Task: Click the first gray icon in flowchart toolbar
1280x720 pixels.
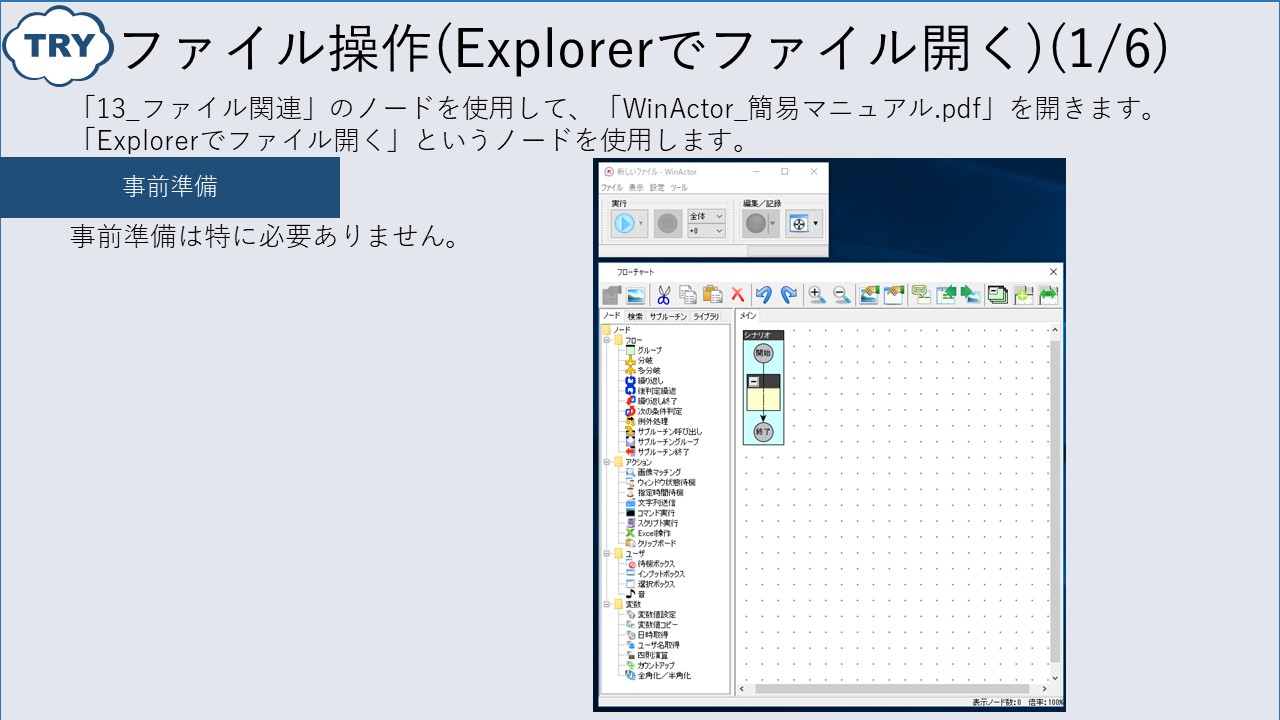Action: 611,294
